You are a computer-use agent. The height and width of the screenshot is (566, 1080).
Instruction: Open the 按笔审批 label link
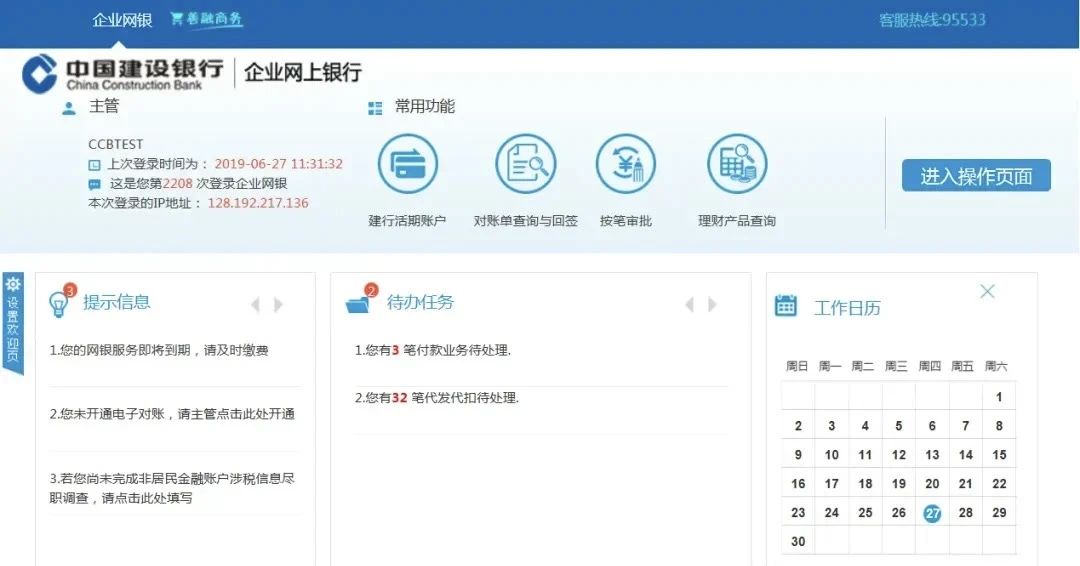625,221
